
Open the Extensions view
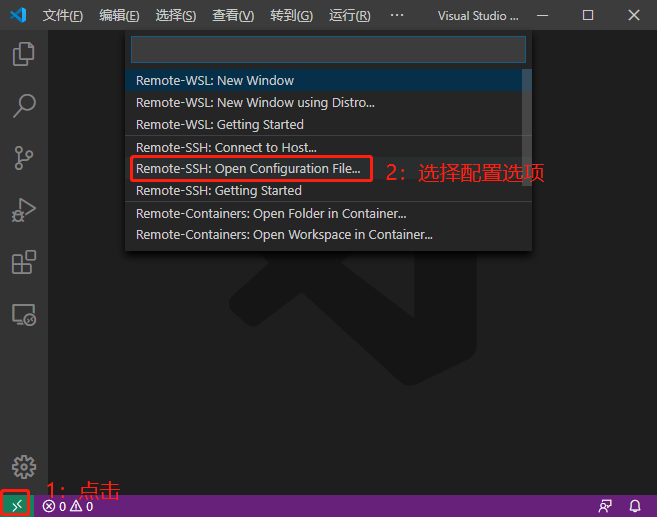23,262
